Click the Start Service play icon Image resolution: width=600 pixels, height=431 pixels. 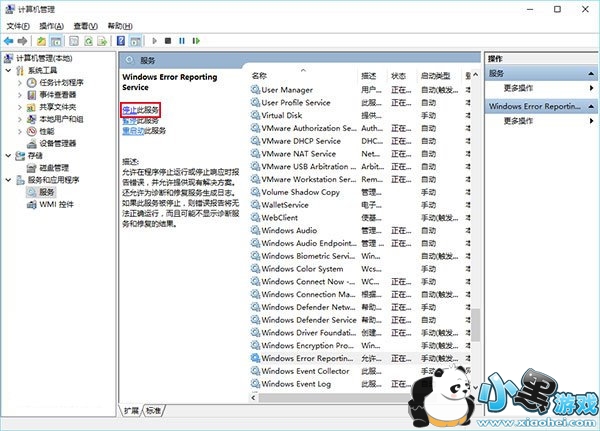point(155,41)
